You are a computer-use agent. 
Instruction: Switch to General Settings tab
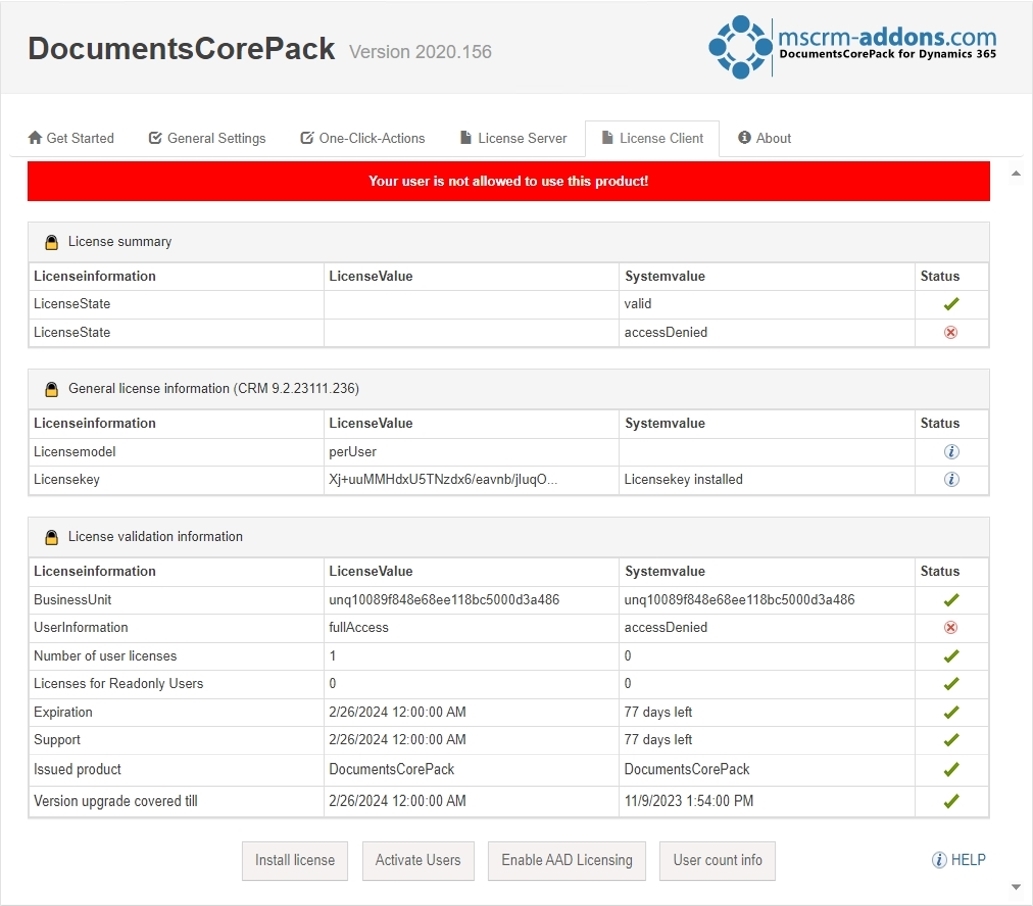pyautogui.click(x=208, y=138)
